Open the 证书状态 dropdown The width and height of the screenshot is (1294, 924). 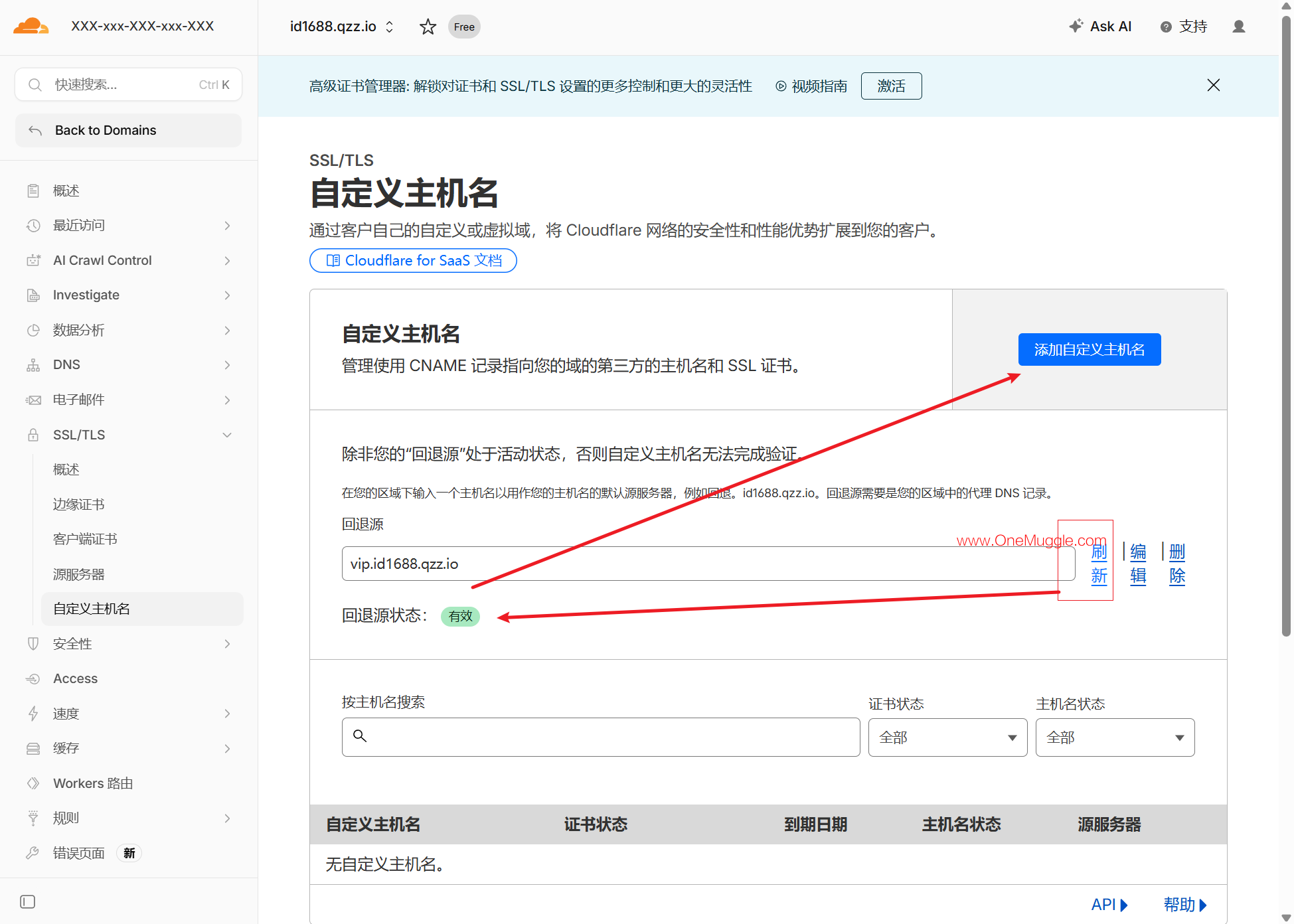pyautogui.click(x=947, y=737)
